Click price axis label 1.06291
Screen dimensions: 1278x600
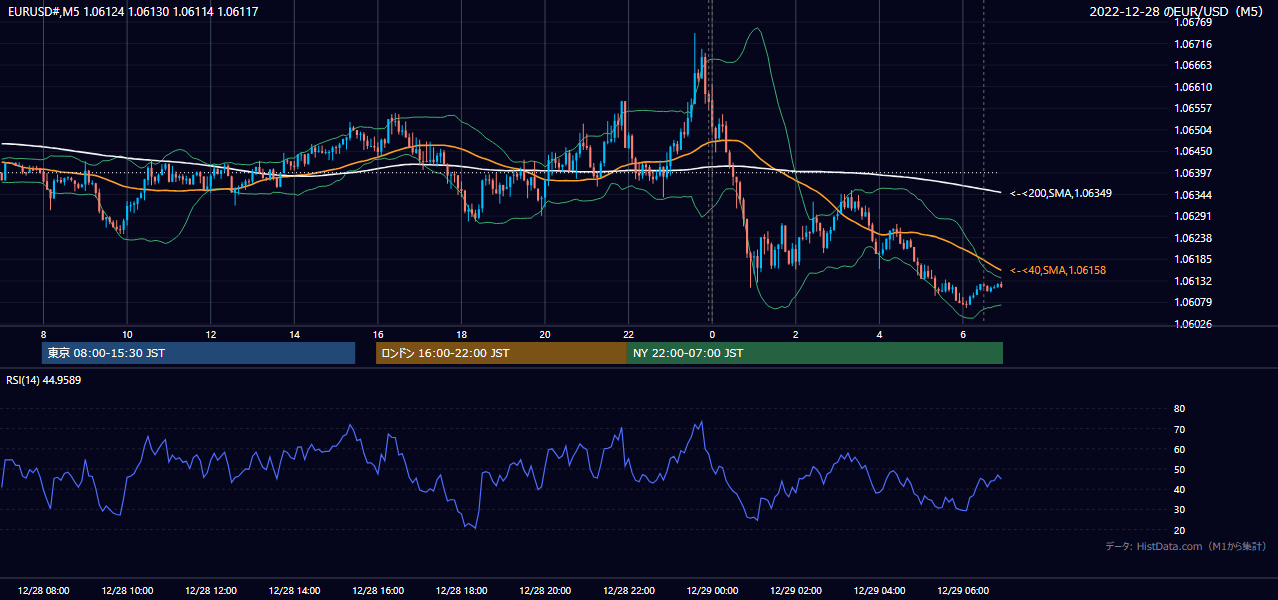click(x=1194, y=216)
